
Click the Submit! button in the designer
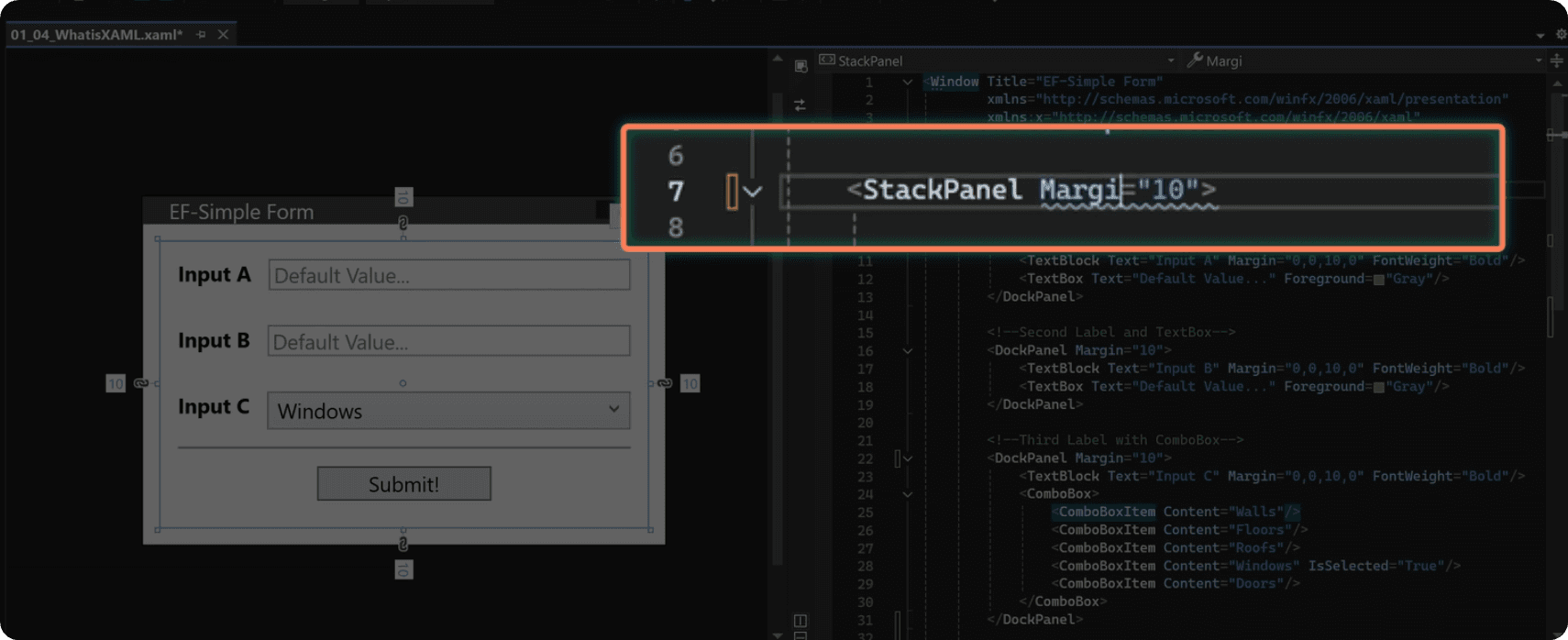[404, 484]
